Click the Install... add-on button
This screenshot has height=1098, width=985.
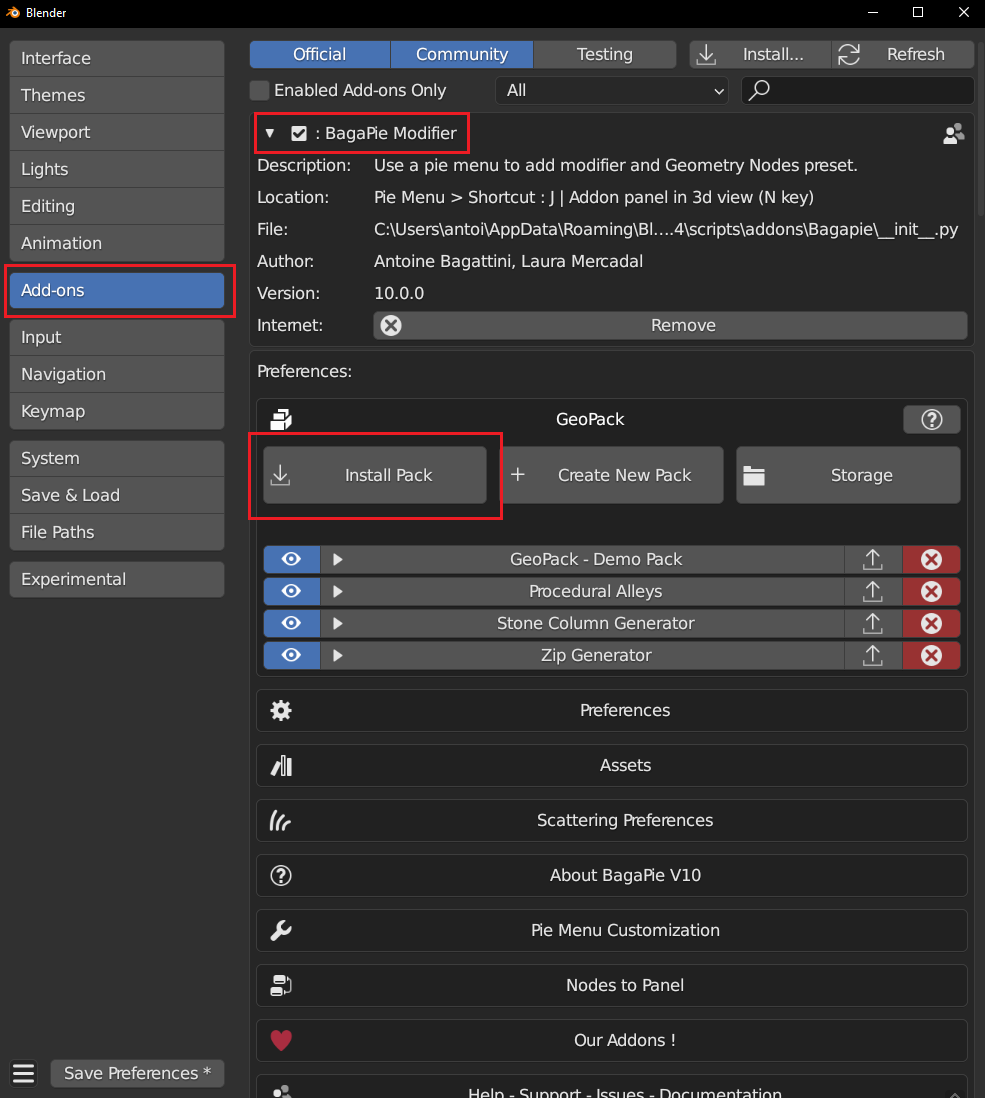click(760, 55)
